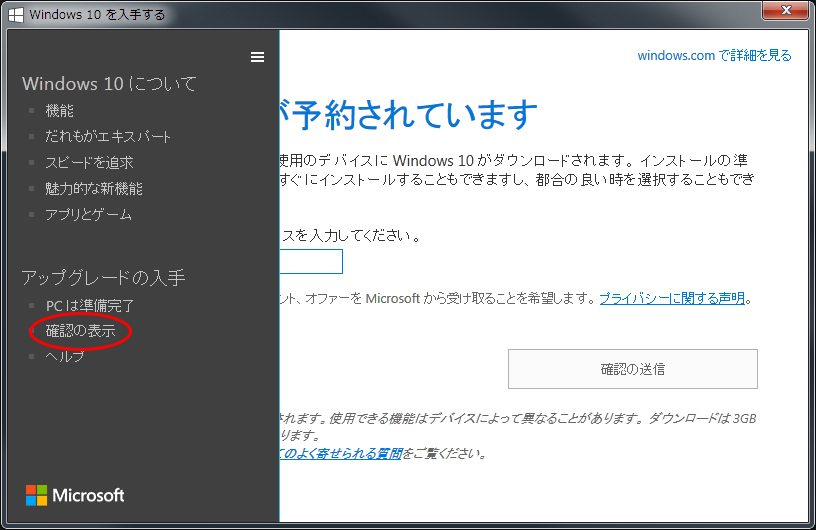Open 魅力的な新機能 menu item
This screenshot has width=816, height=530.
point(94,188)
